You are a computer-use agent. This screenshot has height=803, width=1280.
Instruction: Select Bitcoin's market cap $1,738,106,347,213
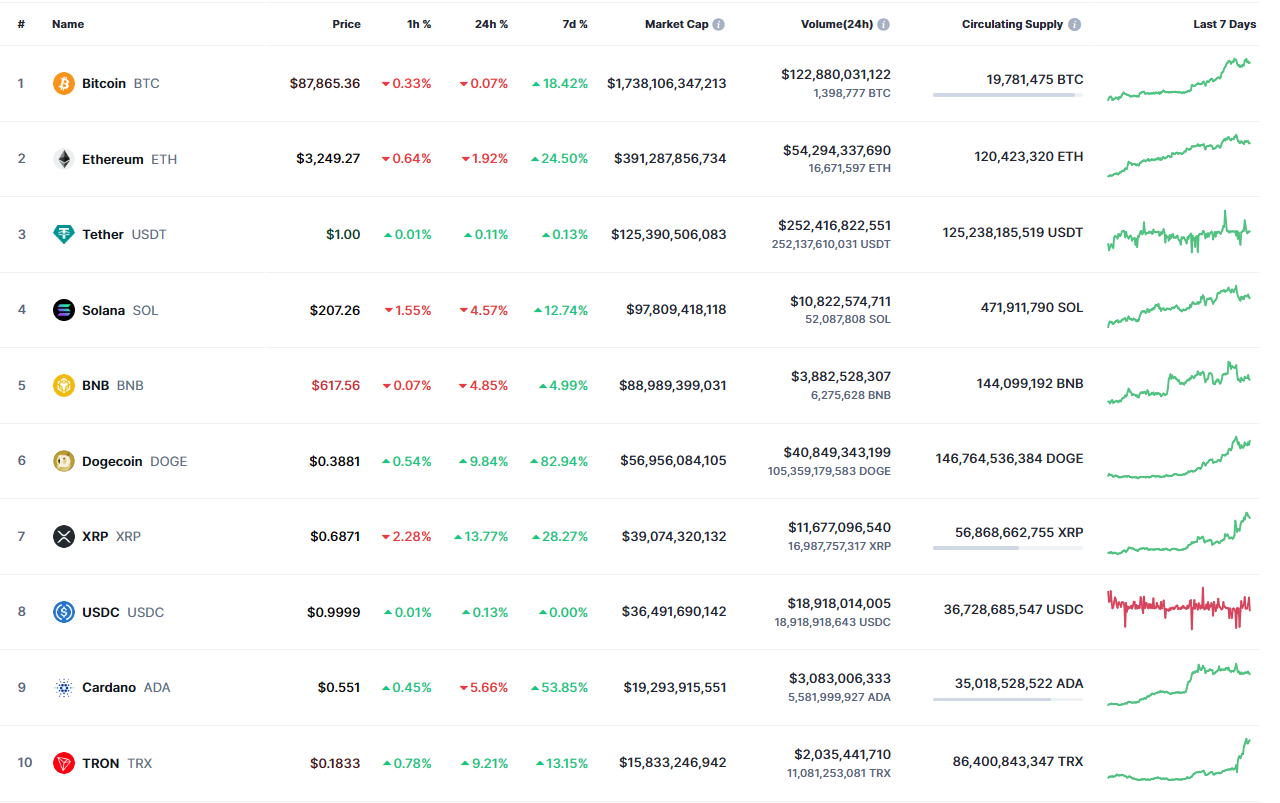click(667, 83)
